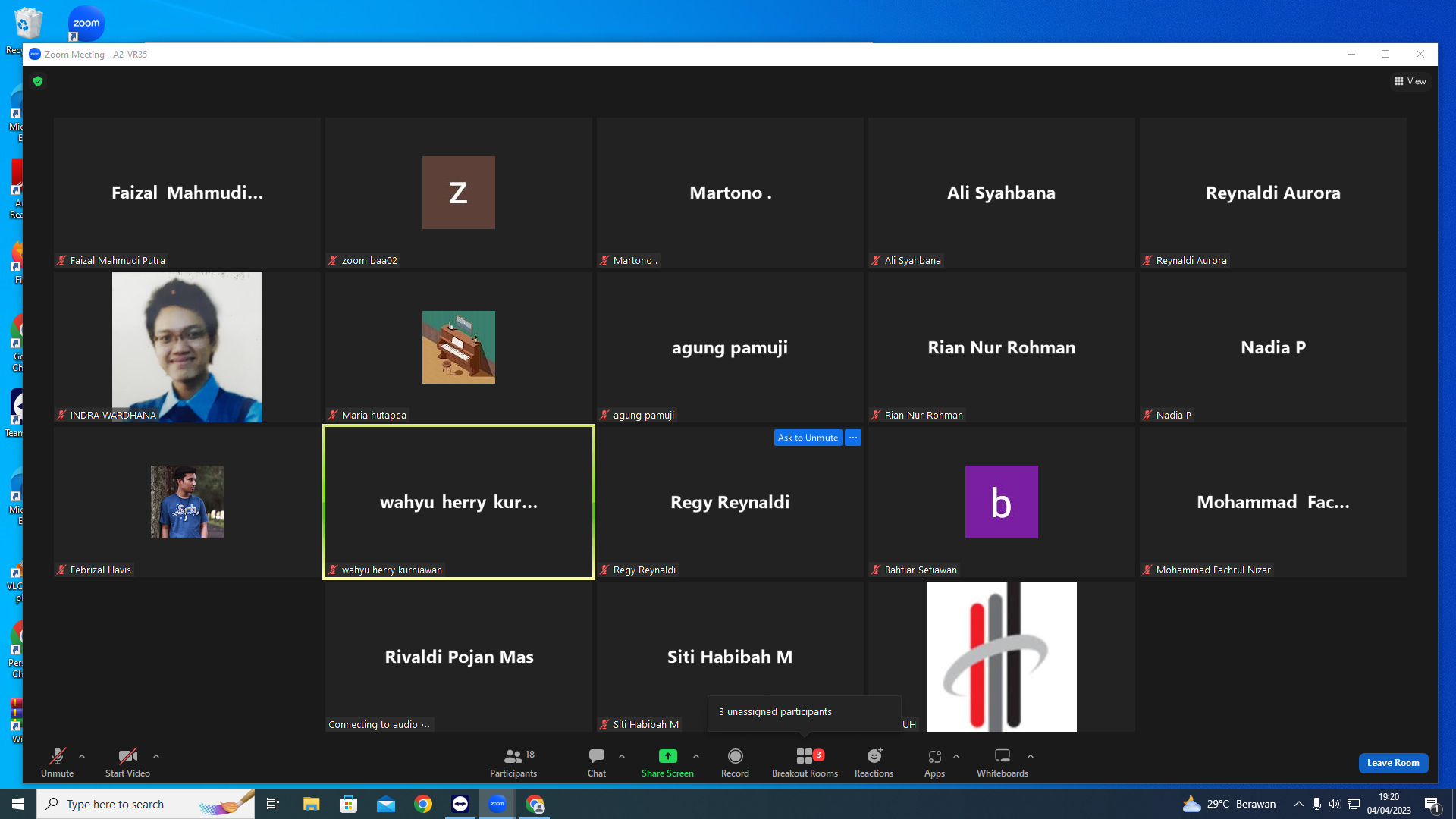Open Microsoft Store from the taskbar

348,804
